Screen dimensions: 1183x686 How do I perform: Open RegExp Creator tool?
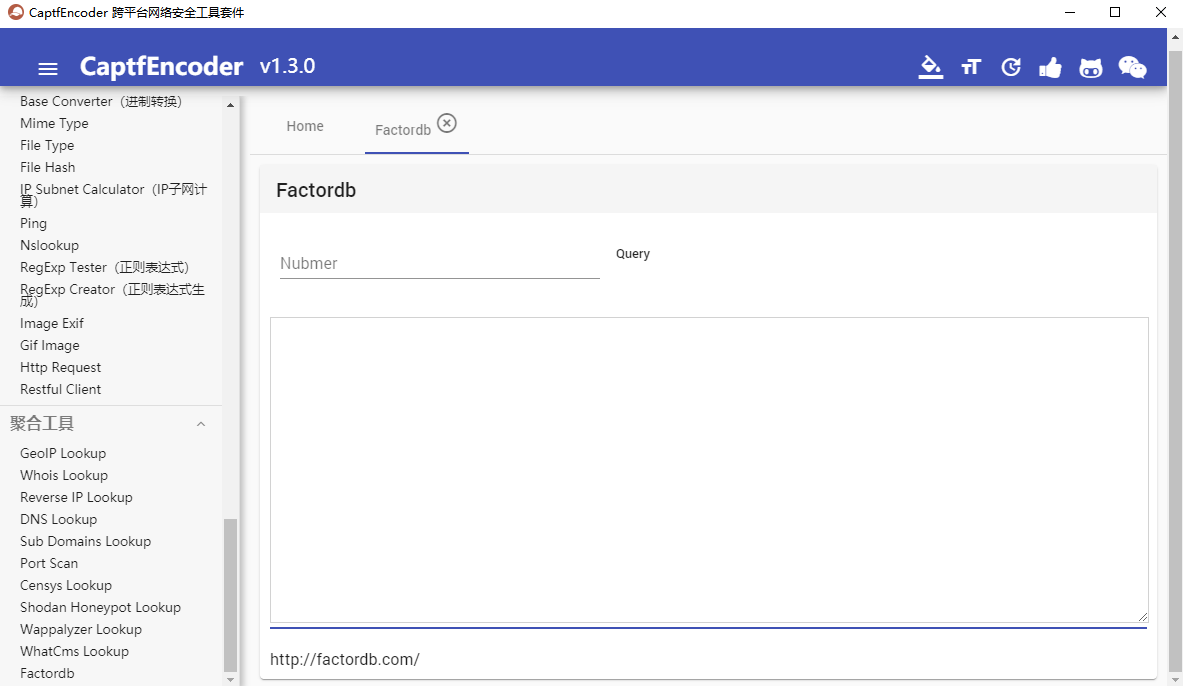click(112, 295)
